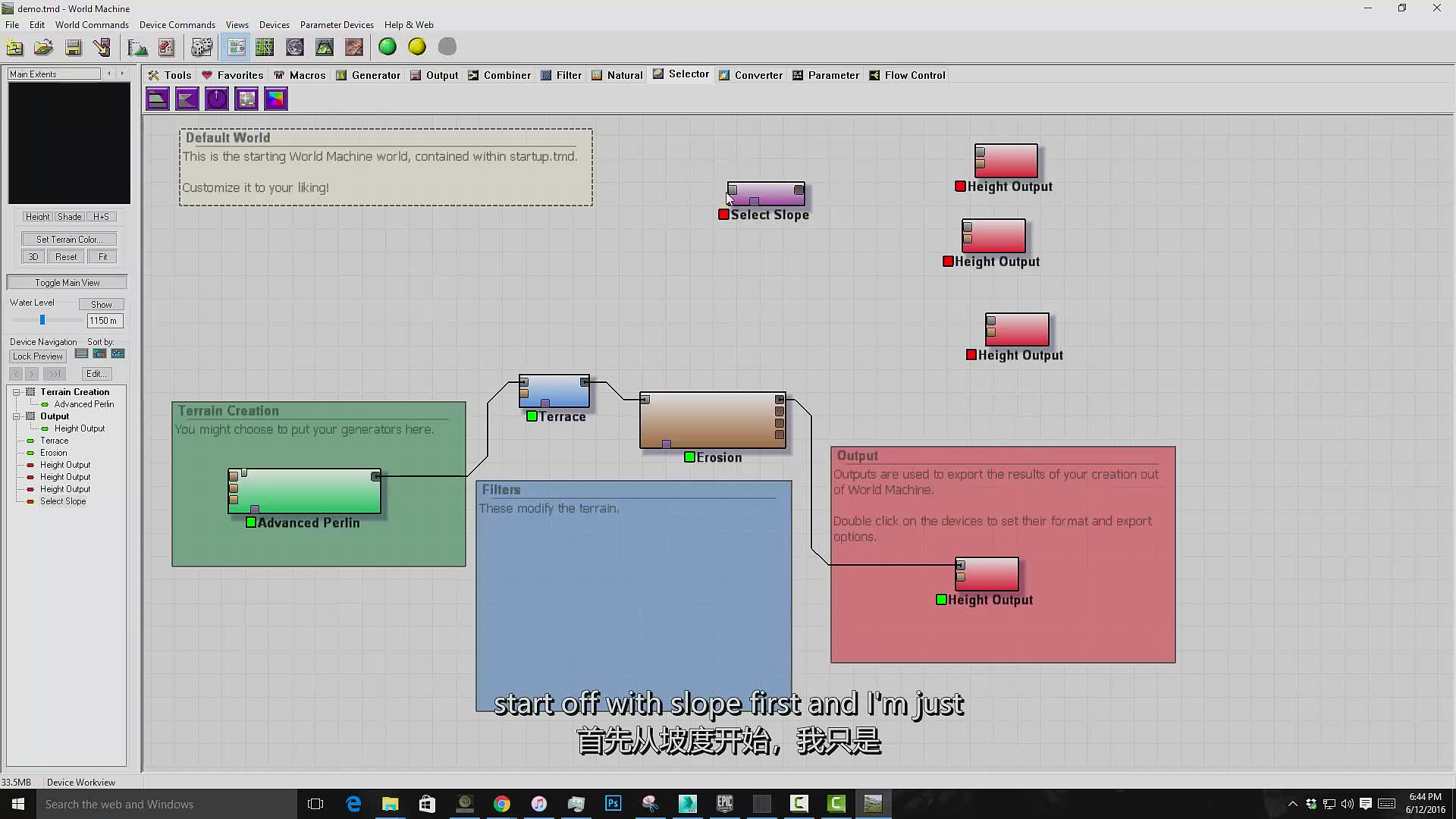Toggle Height Shade view button
The height and width of the screenshot is (819, 1456).
pyautogui.click(x=101, y=217)
